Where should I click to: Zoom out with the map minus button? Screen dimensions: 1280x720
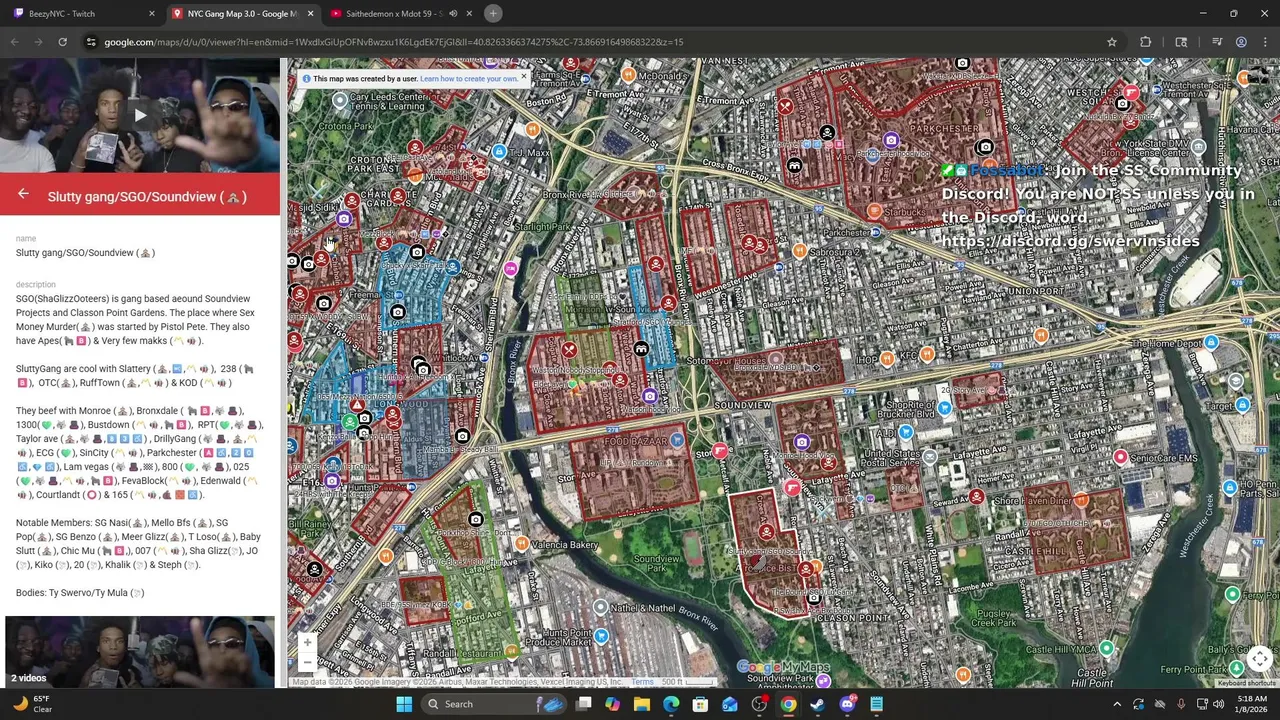point(308,661)
